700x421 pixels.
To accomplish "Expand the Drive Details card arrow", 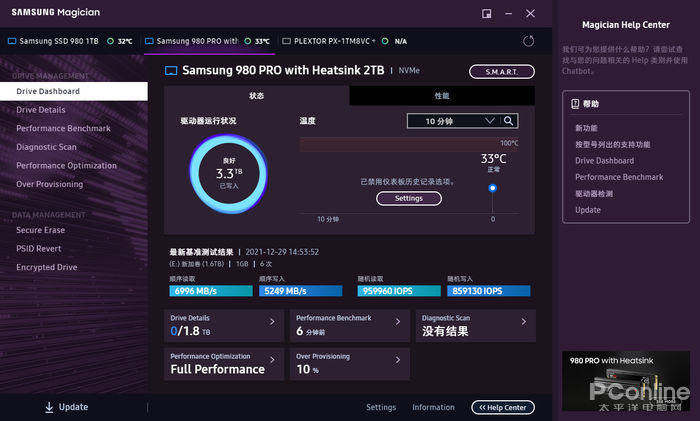I will pos(272,321).
